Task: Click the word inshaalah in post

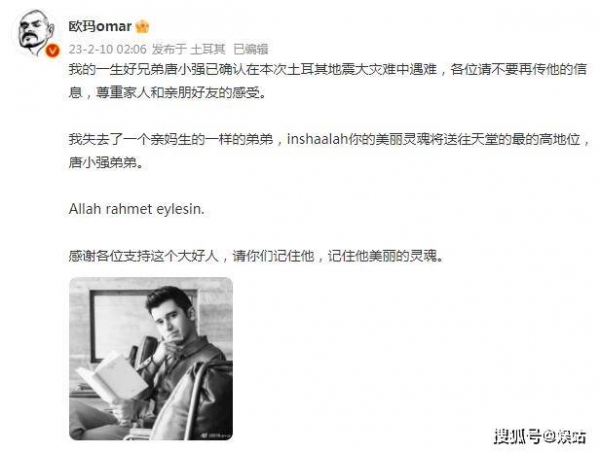Action: 317,140
